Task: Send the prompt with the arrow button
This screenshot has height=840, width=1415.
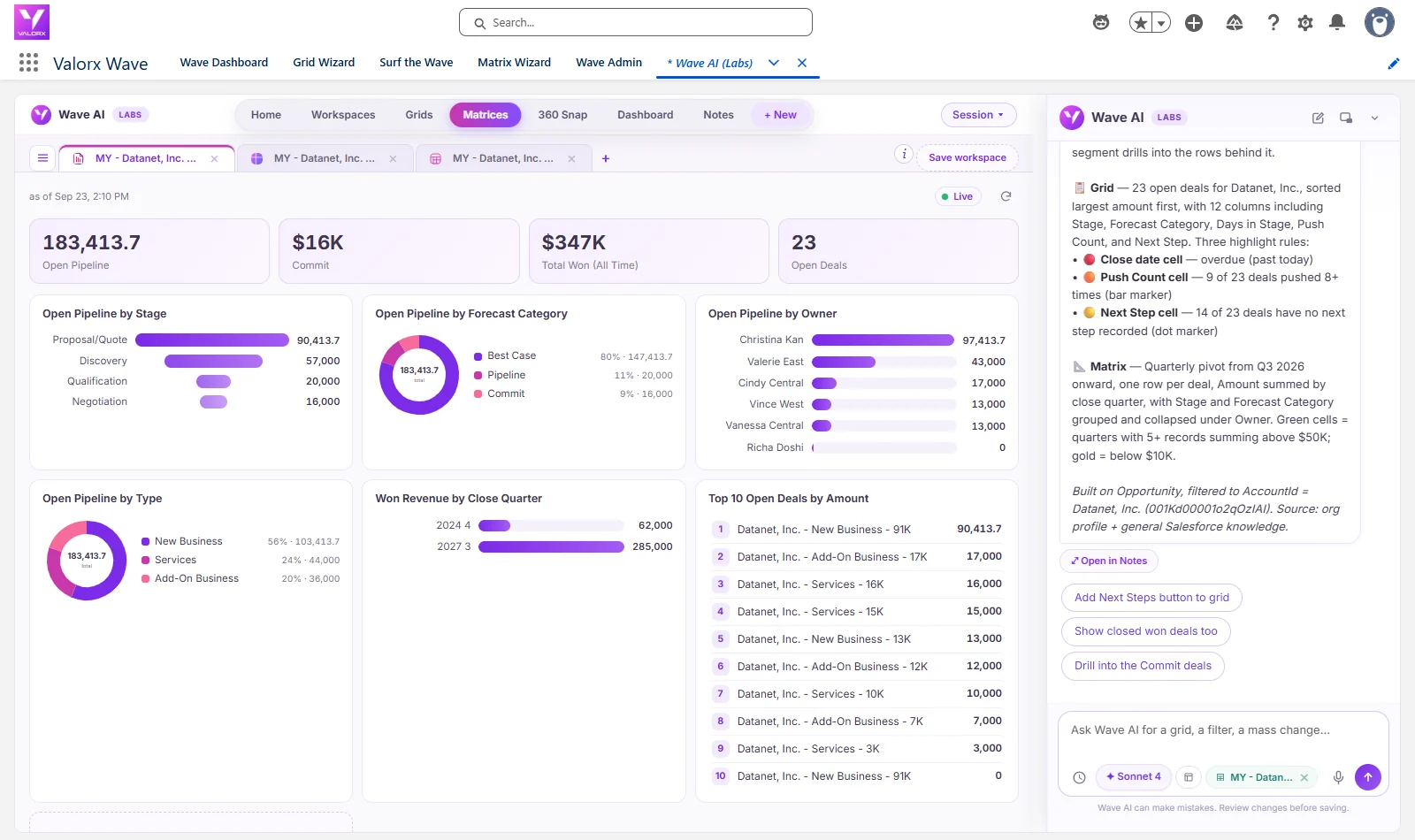Action: pos(1368,777)
